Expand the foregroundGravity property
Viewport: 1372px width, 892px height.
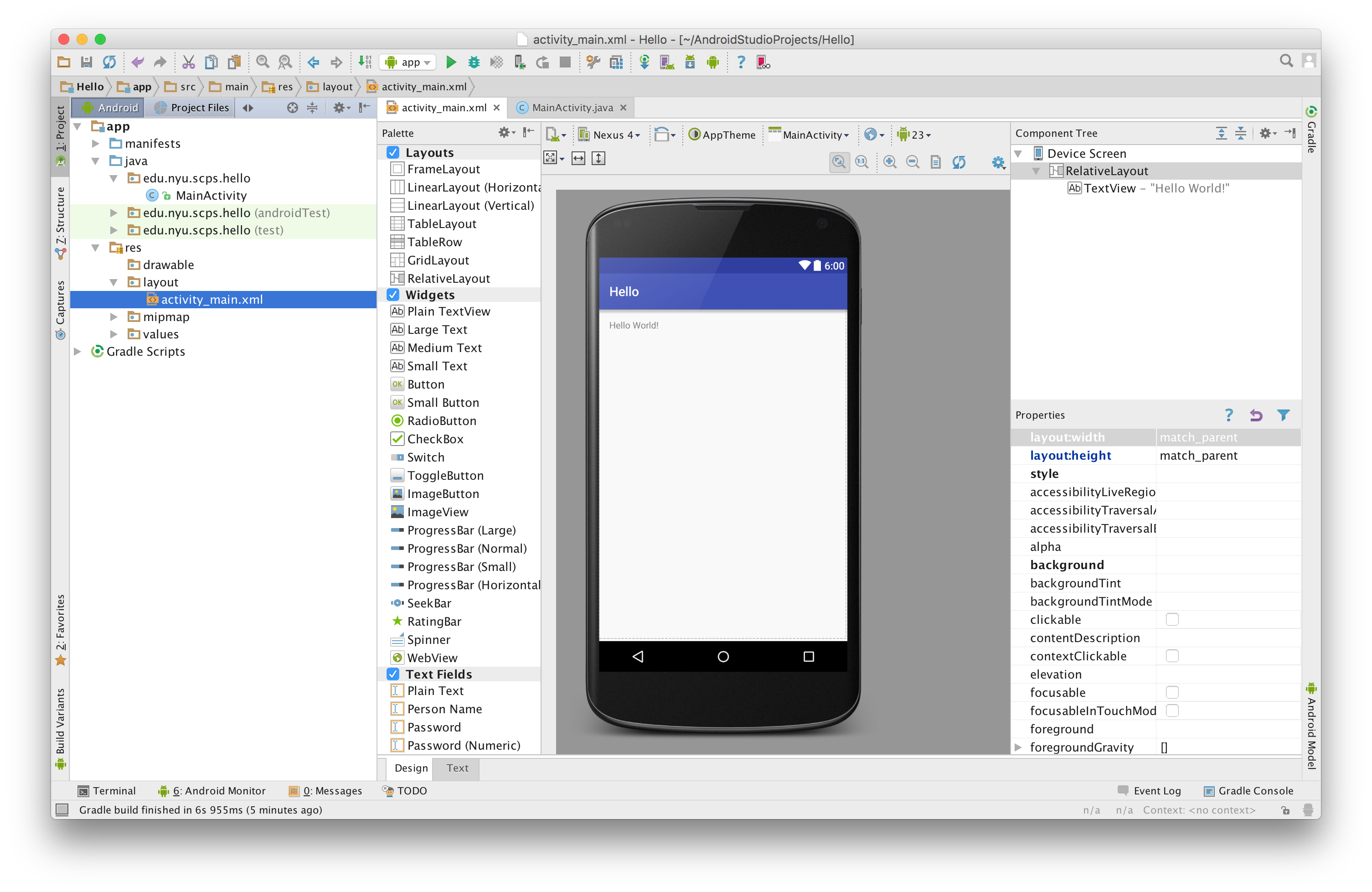pyautogui.click(x=1019, y=747)
